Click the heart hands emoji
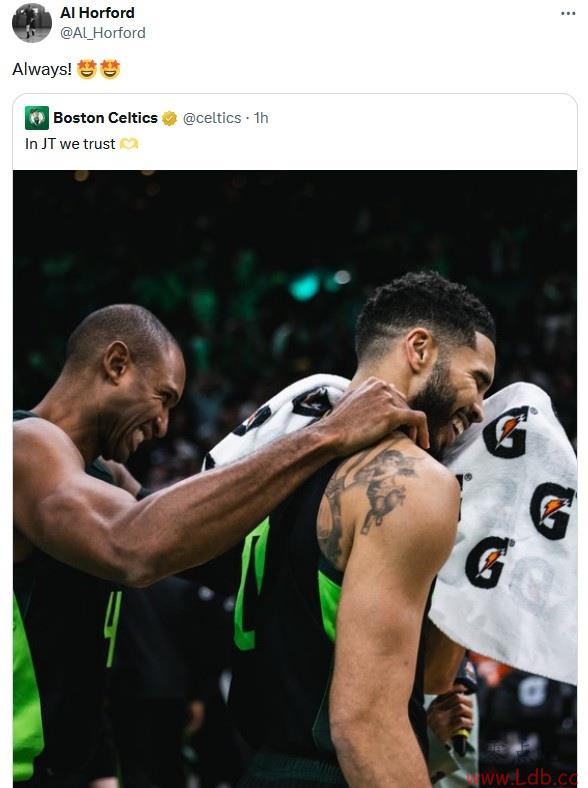The image size is (588, 788). (129, 144)
